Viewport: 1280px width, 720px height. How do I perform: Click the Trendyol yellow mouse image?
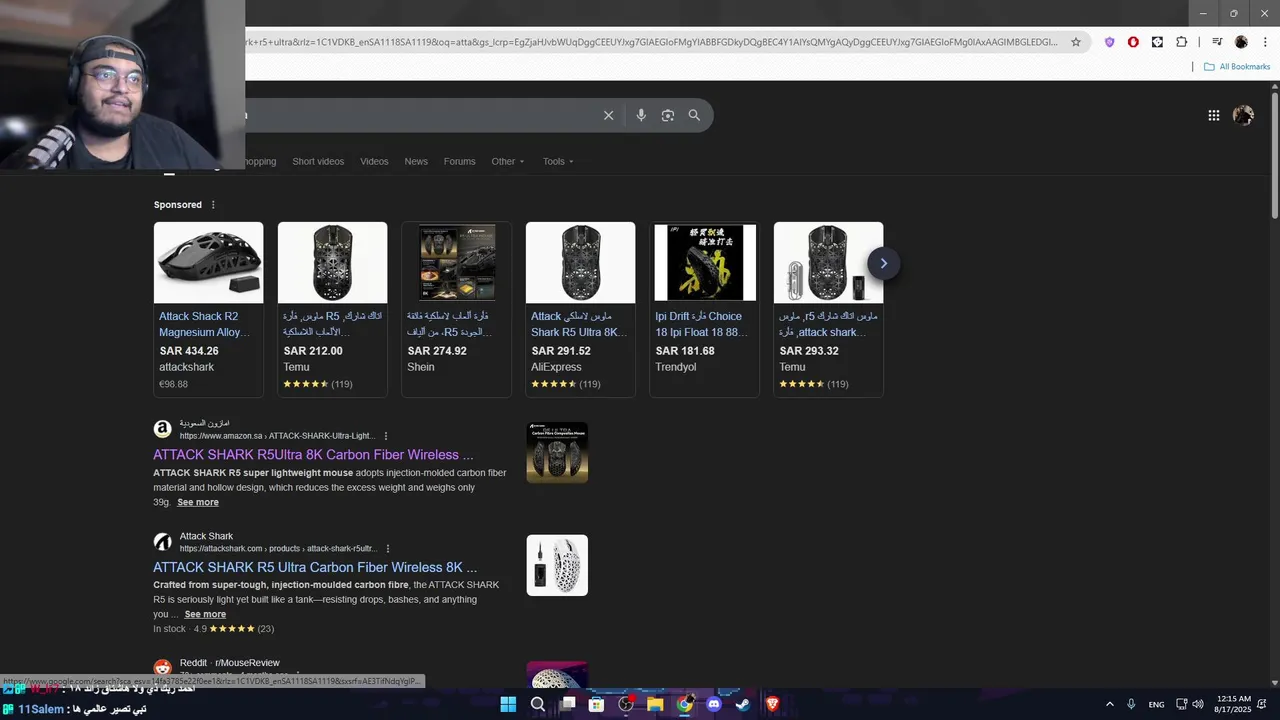(704, 262)
